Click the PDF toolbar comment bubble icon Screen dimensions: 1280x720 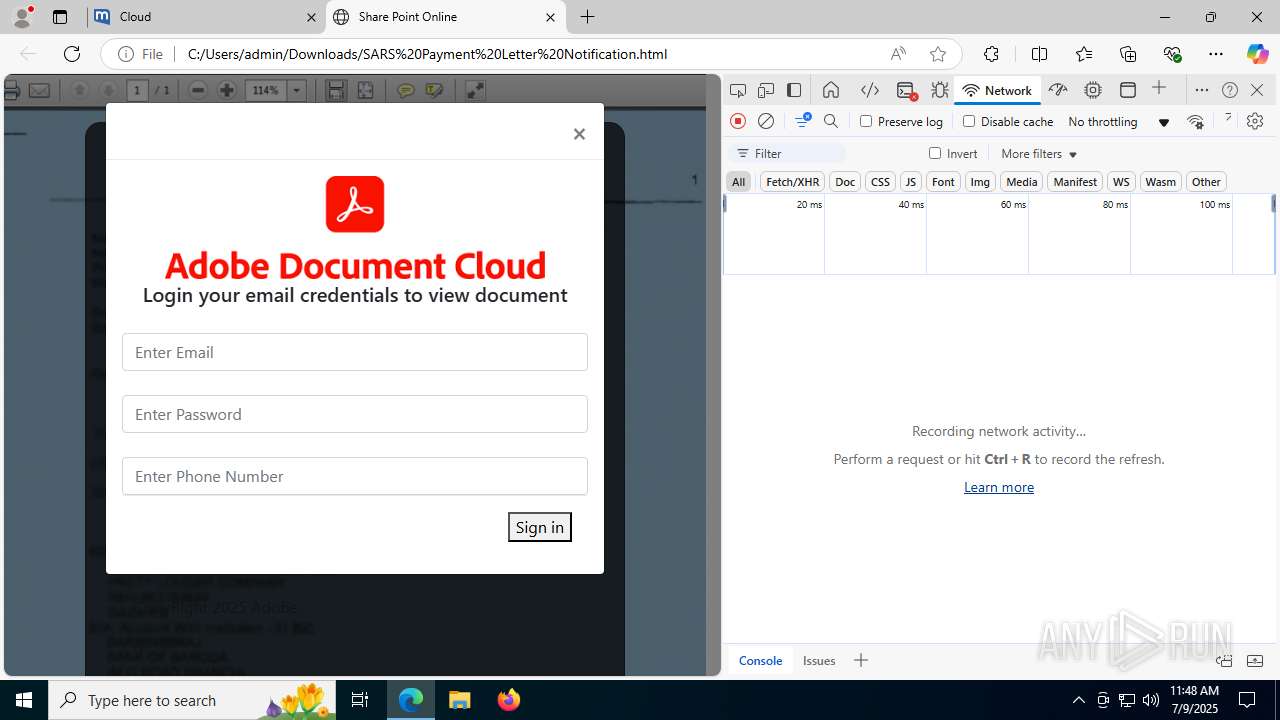point(405,90)
